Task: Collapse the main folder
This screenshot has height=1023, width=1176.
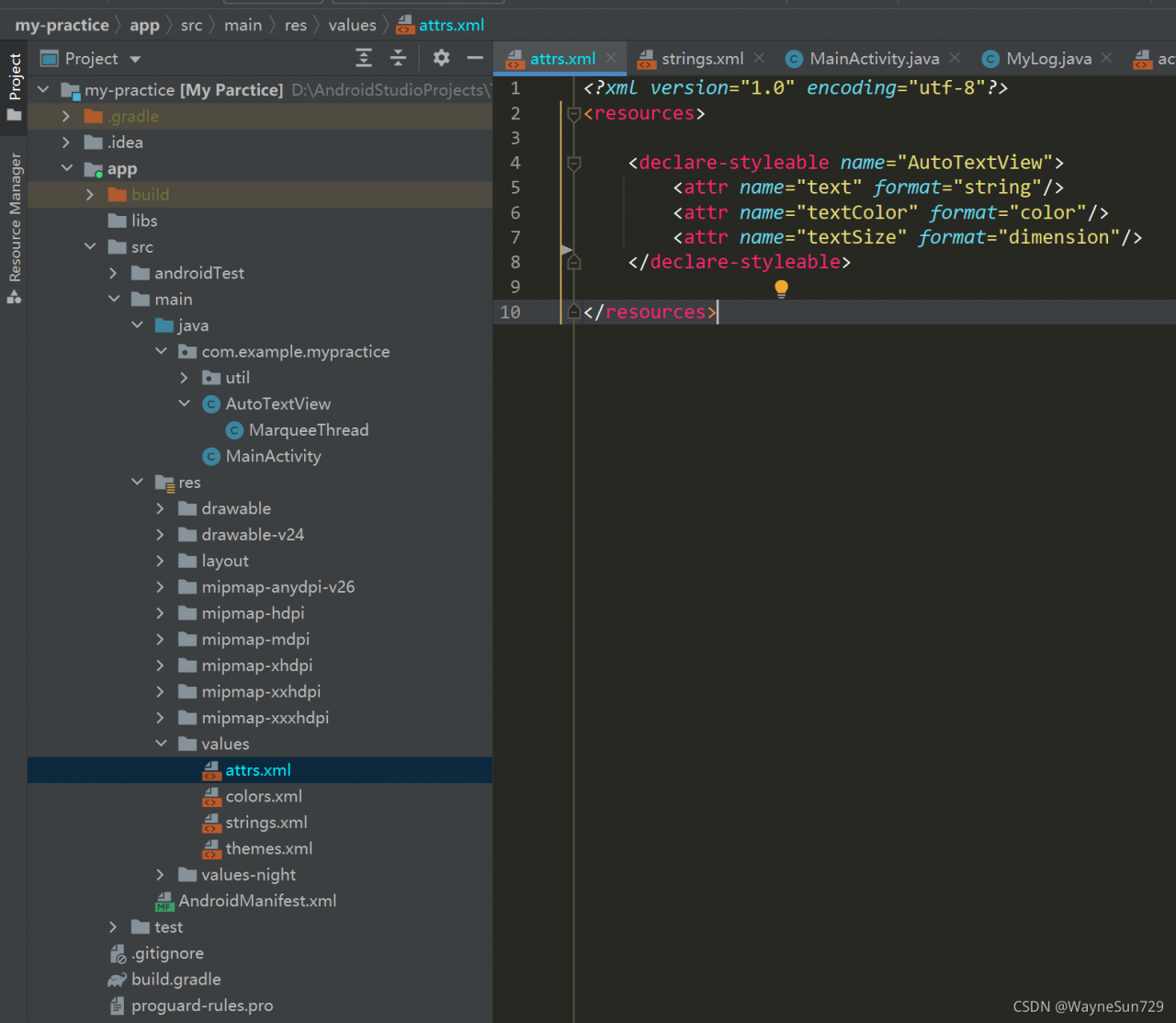Action: click(114, 299)
